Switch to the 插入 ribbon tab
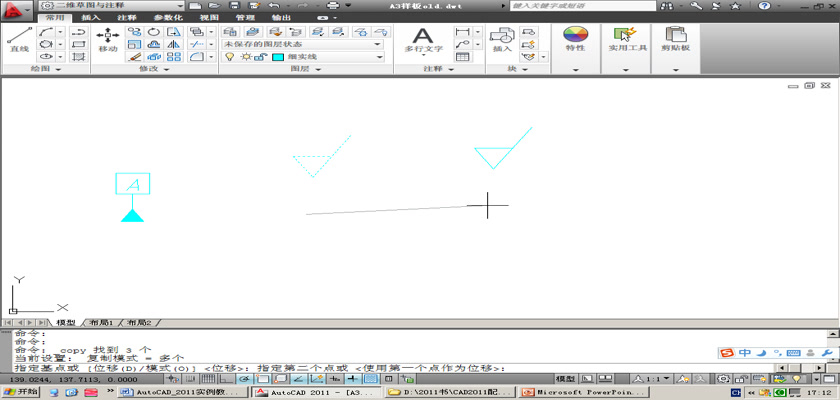This screenshot has width=840, height=400. point(91,18)
